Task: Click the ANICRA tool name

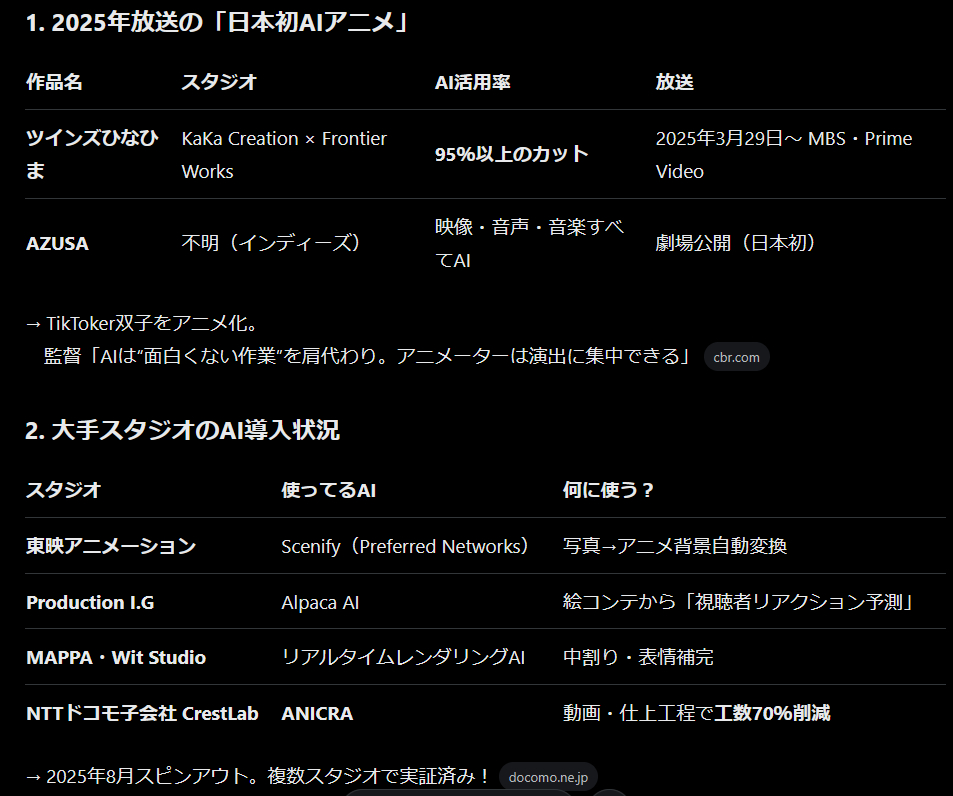Action: (317, 713)
